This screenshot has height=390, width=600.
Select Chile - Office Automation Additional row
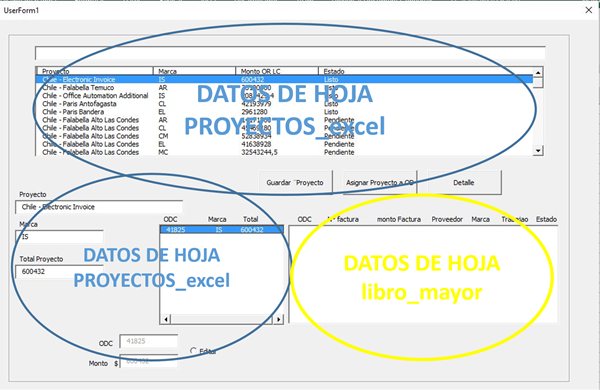point(284,96)
